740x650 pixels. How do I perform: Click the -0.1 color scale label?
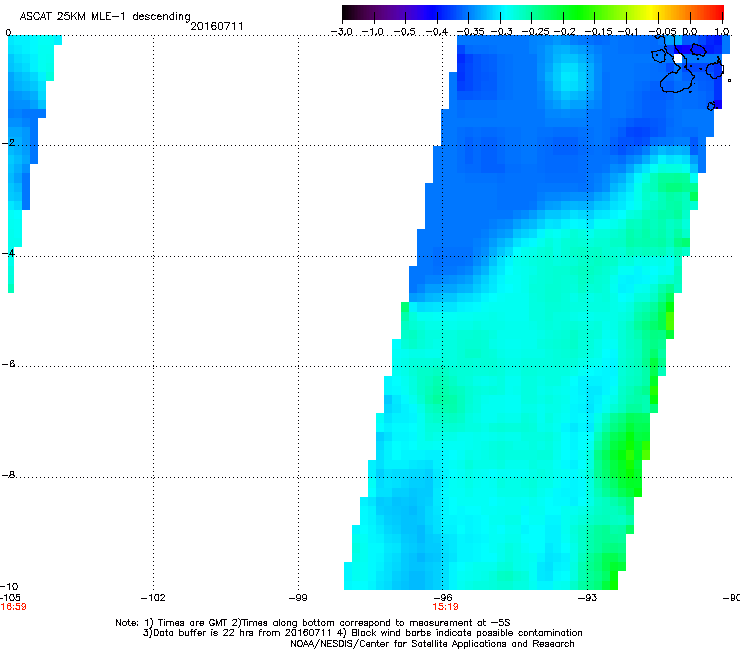[628, 32]
